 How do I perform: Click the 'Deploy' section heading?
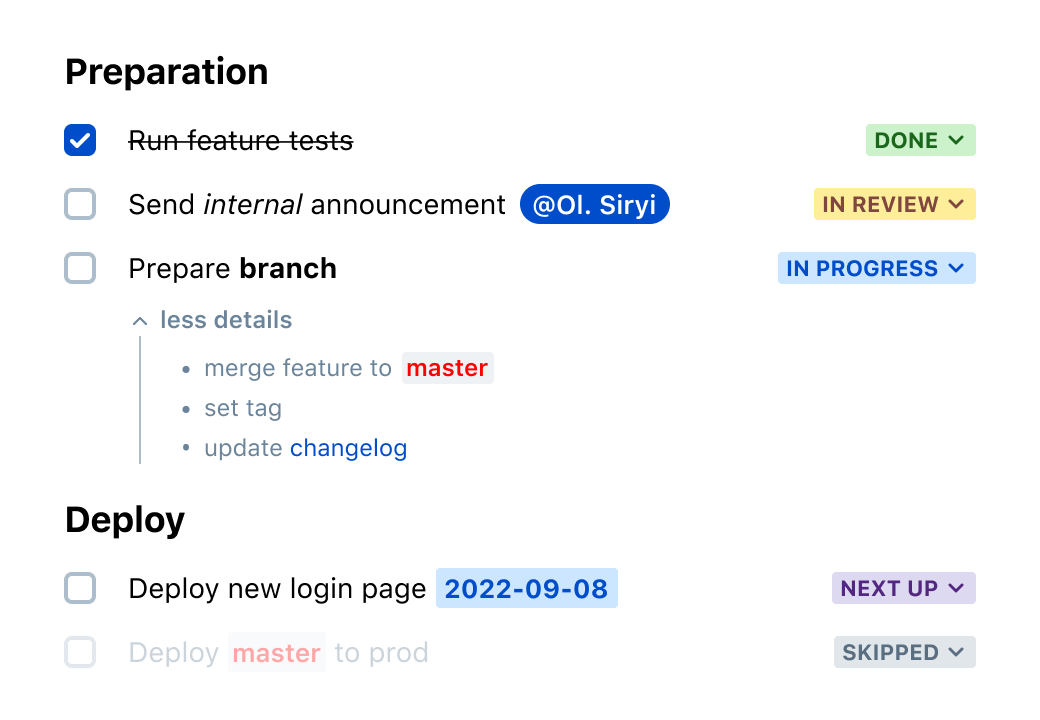coord(124,519)
